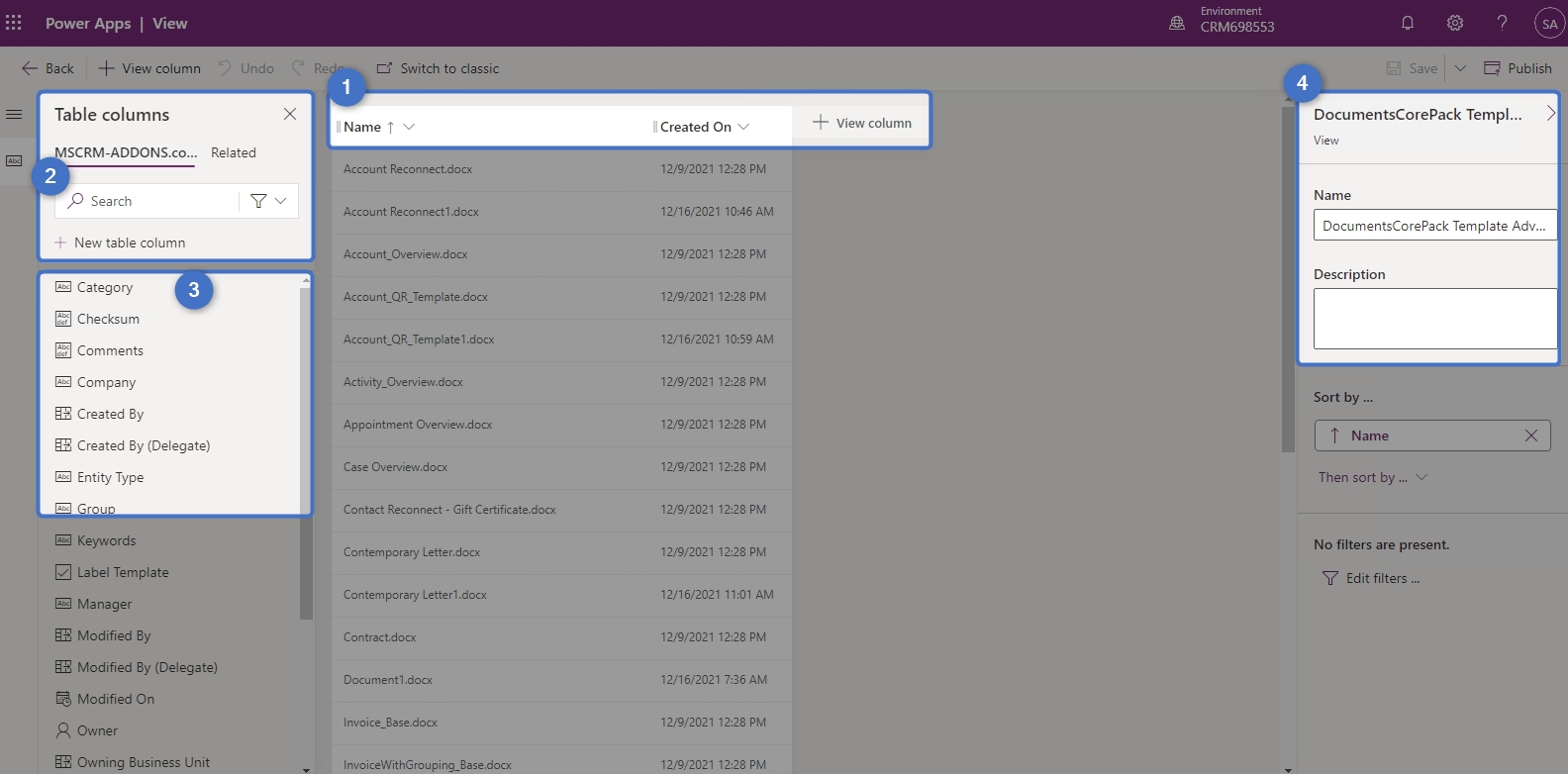
Task: Click + View column in the grid header
Action: click(862, 123)
